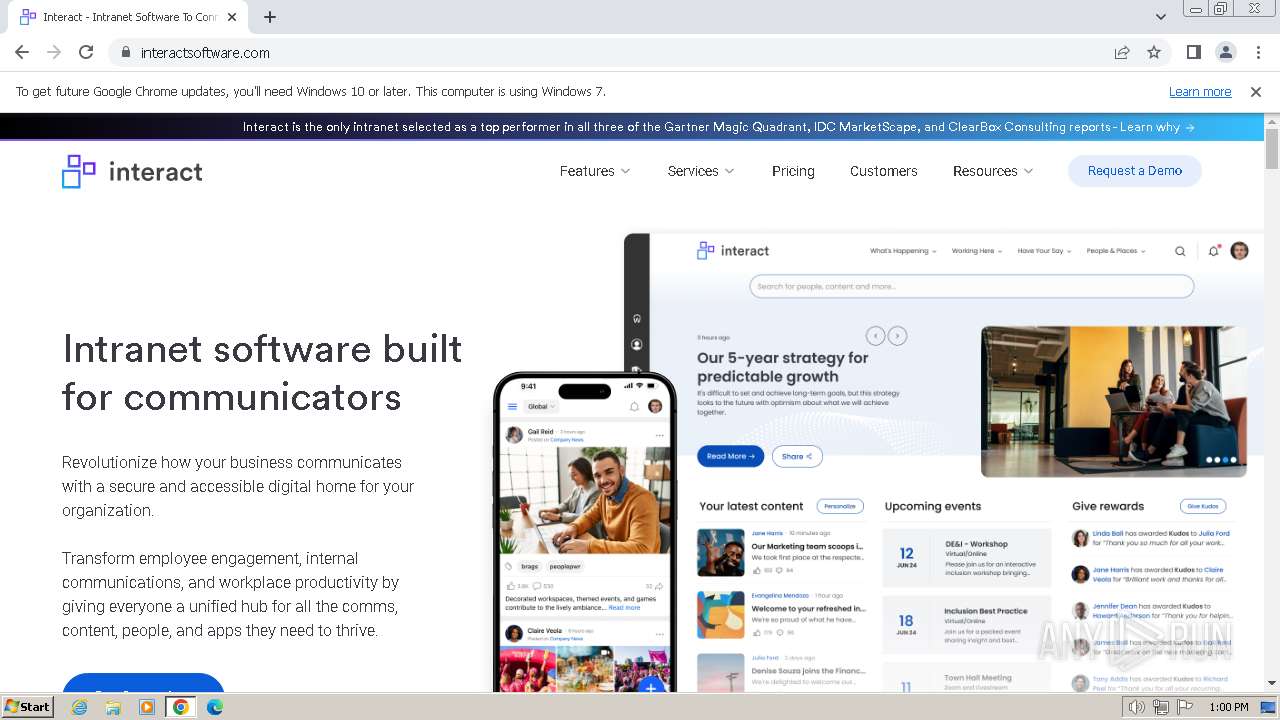The image size is (1280, 720).
Task: Open the Edge taskbar icon
Action: [x=215, y=707]
